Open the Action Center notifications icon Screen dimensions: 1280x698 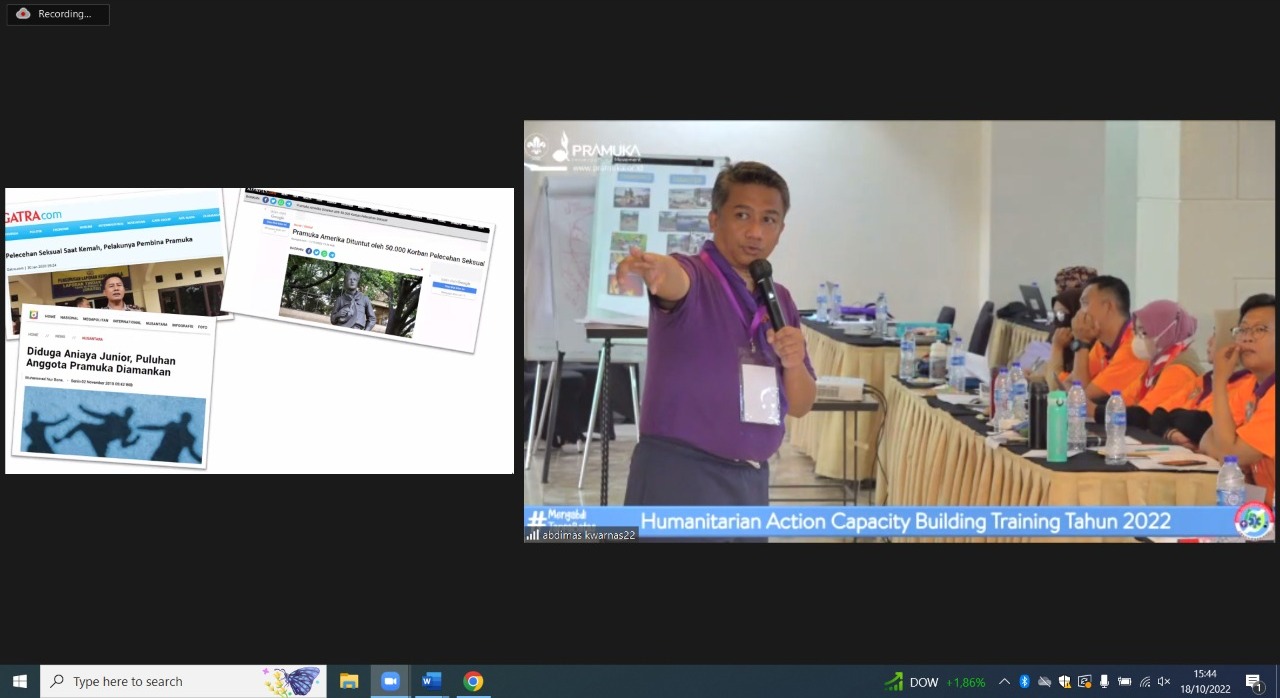(1254, 682)
